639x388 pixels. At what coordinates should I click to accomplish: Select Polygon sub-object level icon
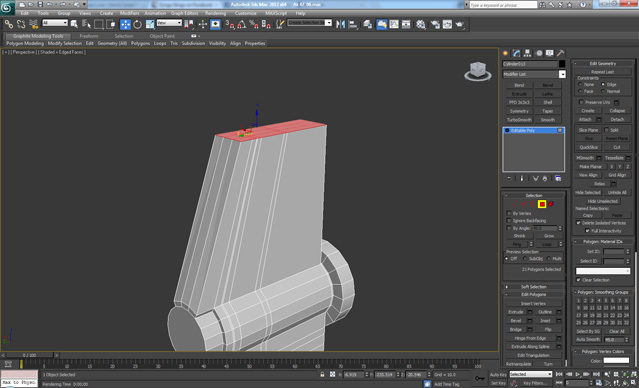pyautogui.click(x=542, y=204)
